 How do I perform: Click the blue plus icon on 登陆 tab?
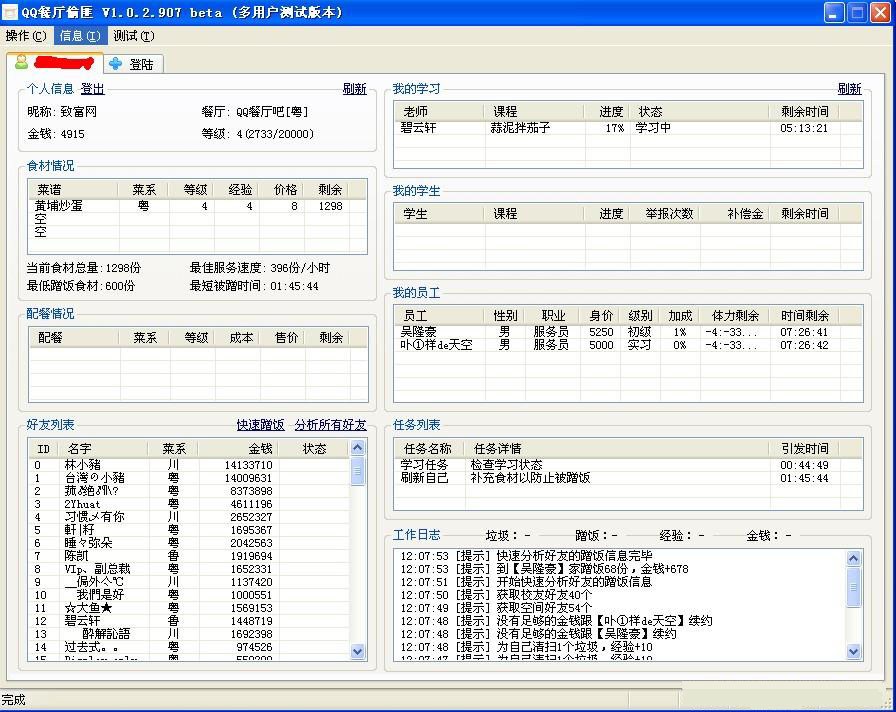click(x=115, y=63)
